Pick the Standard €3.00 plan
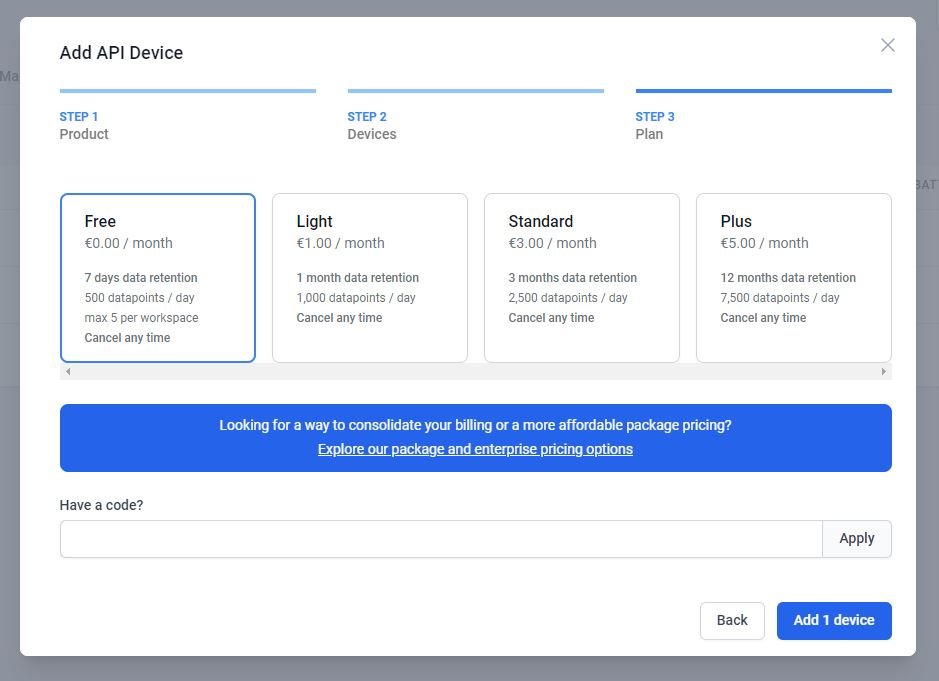This screenshot has height=681, width=939. click(581, 277)
